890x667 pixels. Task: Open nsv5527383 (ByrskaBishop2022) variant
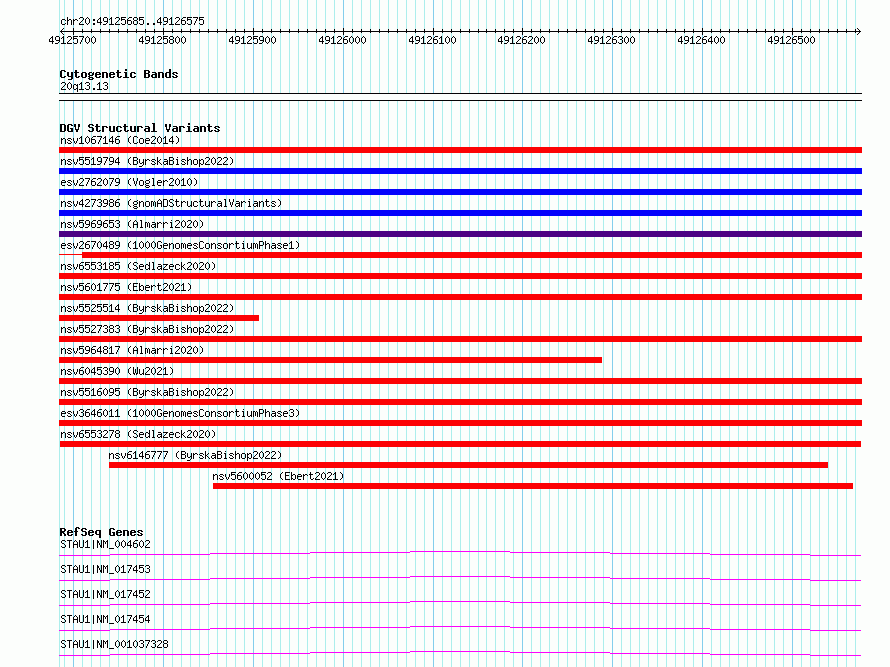tap(147, 329)
